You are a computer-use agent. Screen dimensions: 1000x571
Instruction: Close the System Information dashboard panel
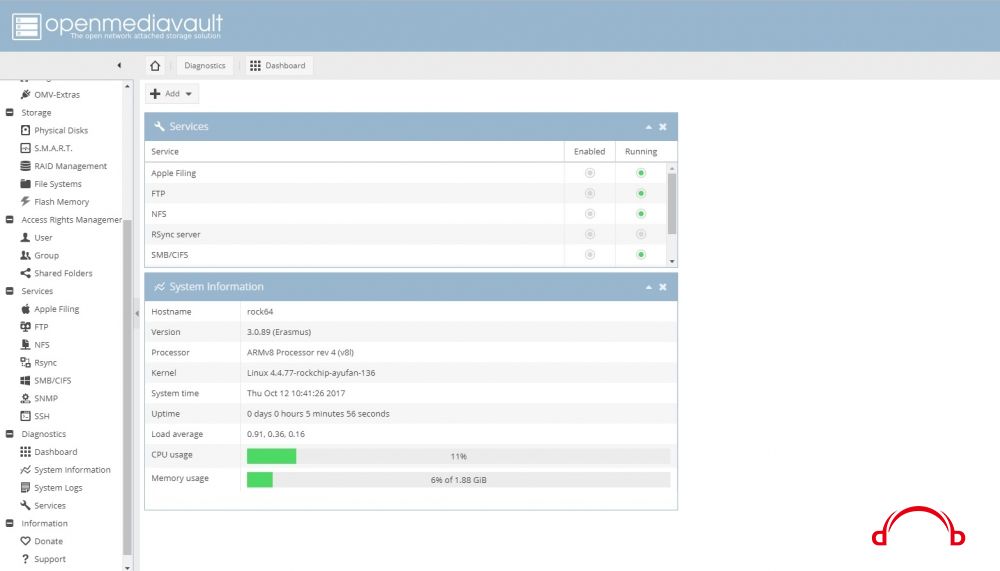(663, 287)
